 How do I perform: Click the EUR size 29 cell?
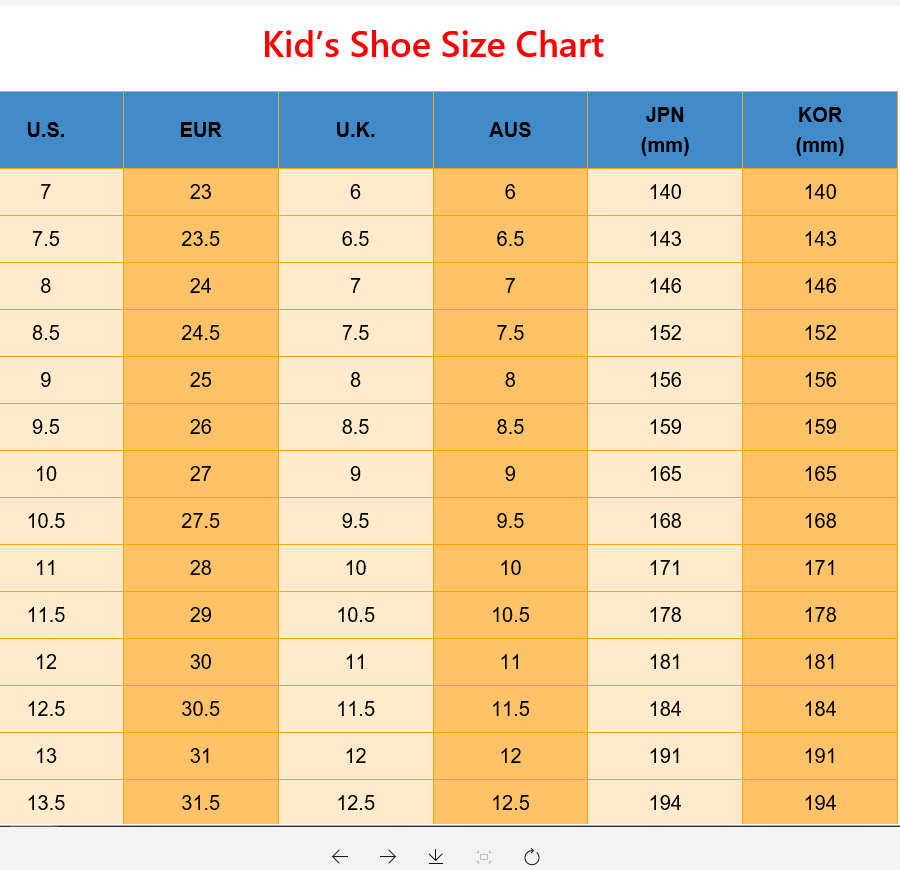pyautogui.click(x=201, y=615)
